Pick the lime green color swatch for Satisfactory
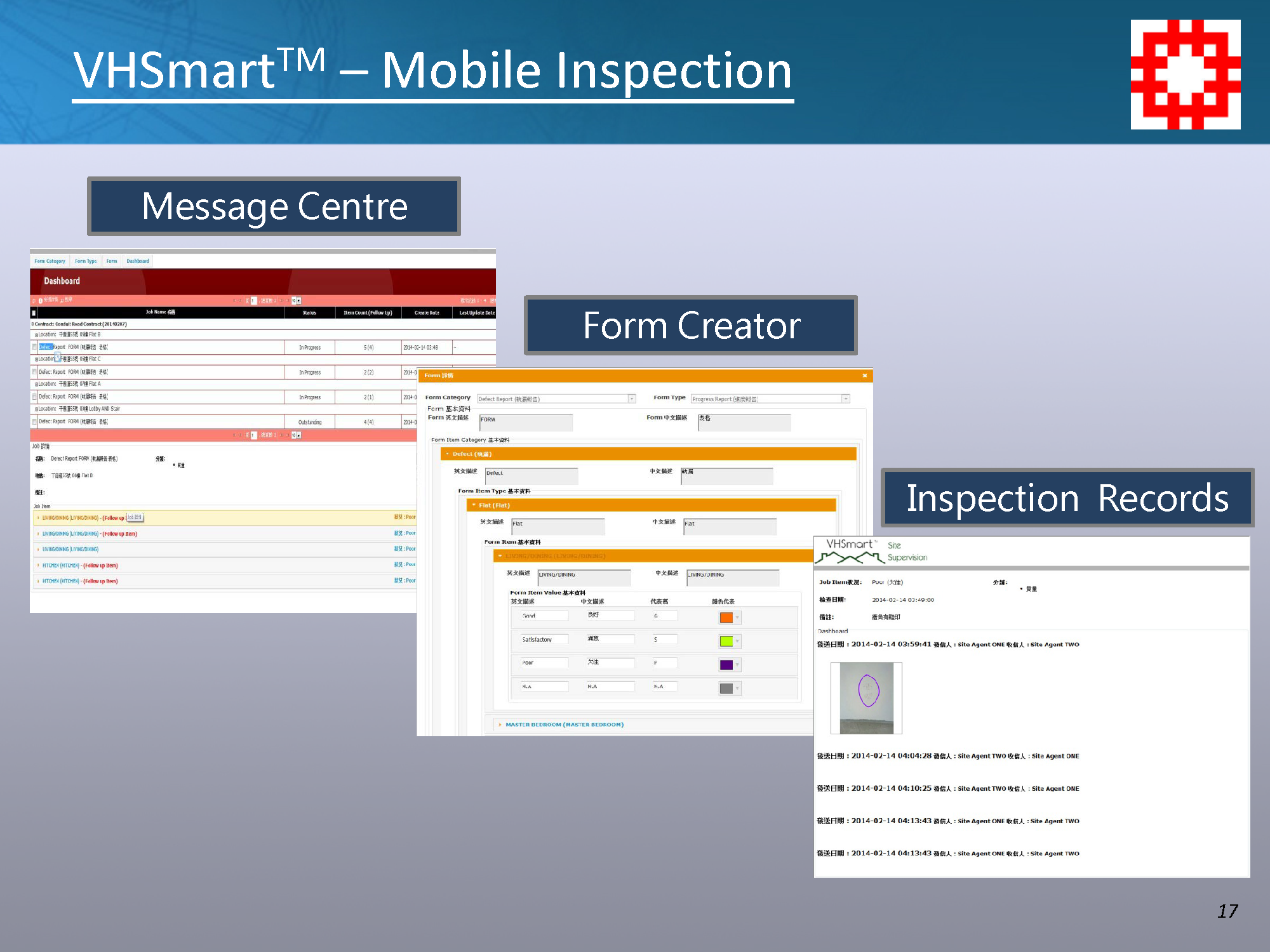 pyautogui.click(x=726, y=641)
